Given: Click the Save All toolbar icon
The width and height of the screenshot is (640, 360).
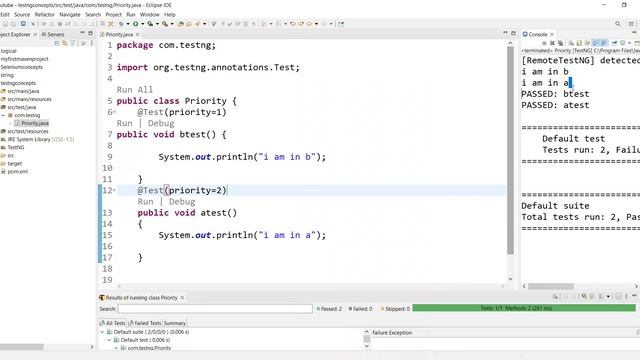Looking at the screenshot, I should [13, 24].
